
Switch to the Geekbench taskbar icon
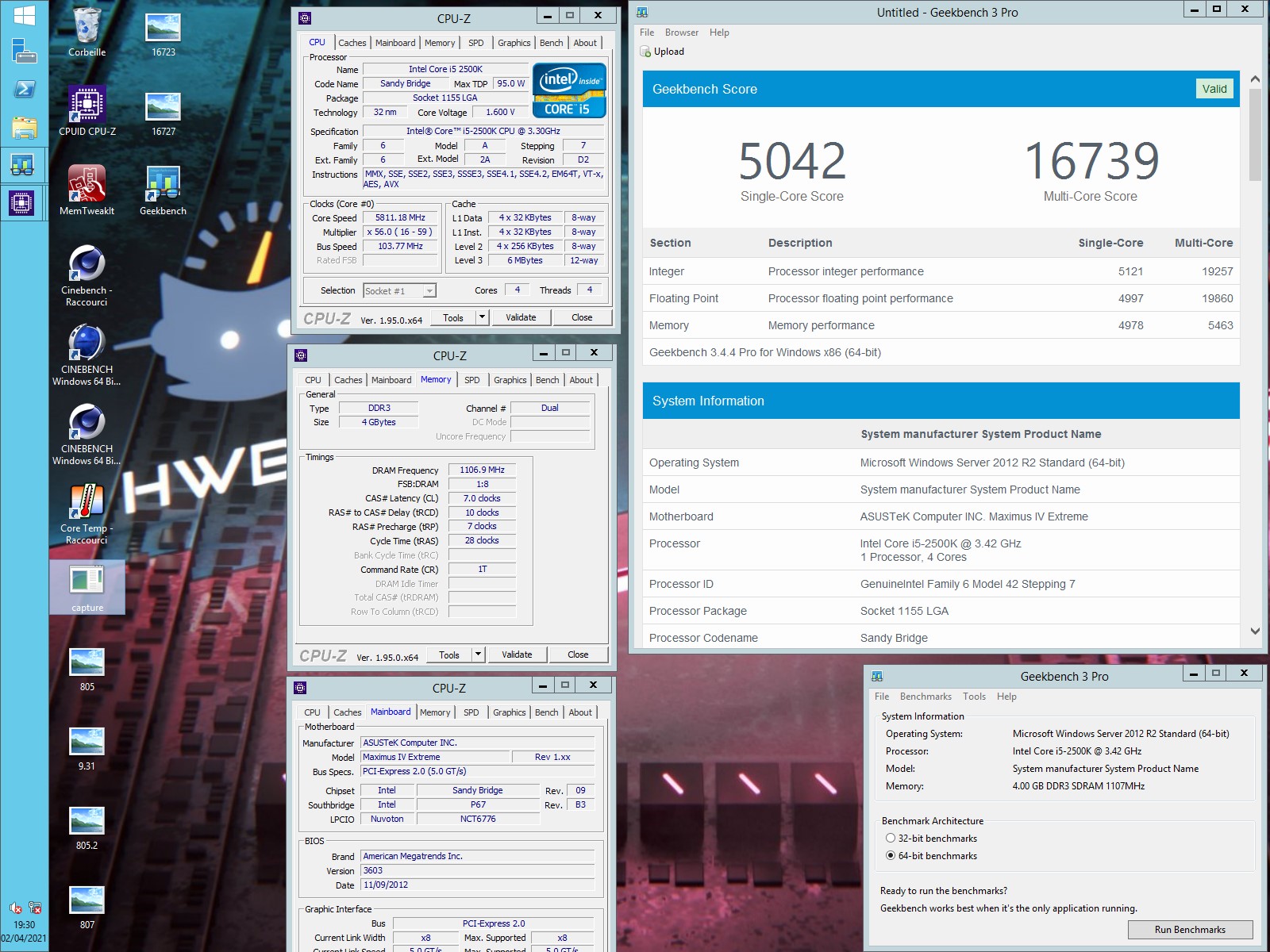(24, 165)
